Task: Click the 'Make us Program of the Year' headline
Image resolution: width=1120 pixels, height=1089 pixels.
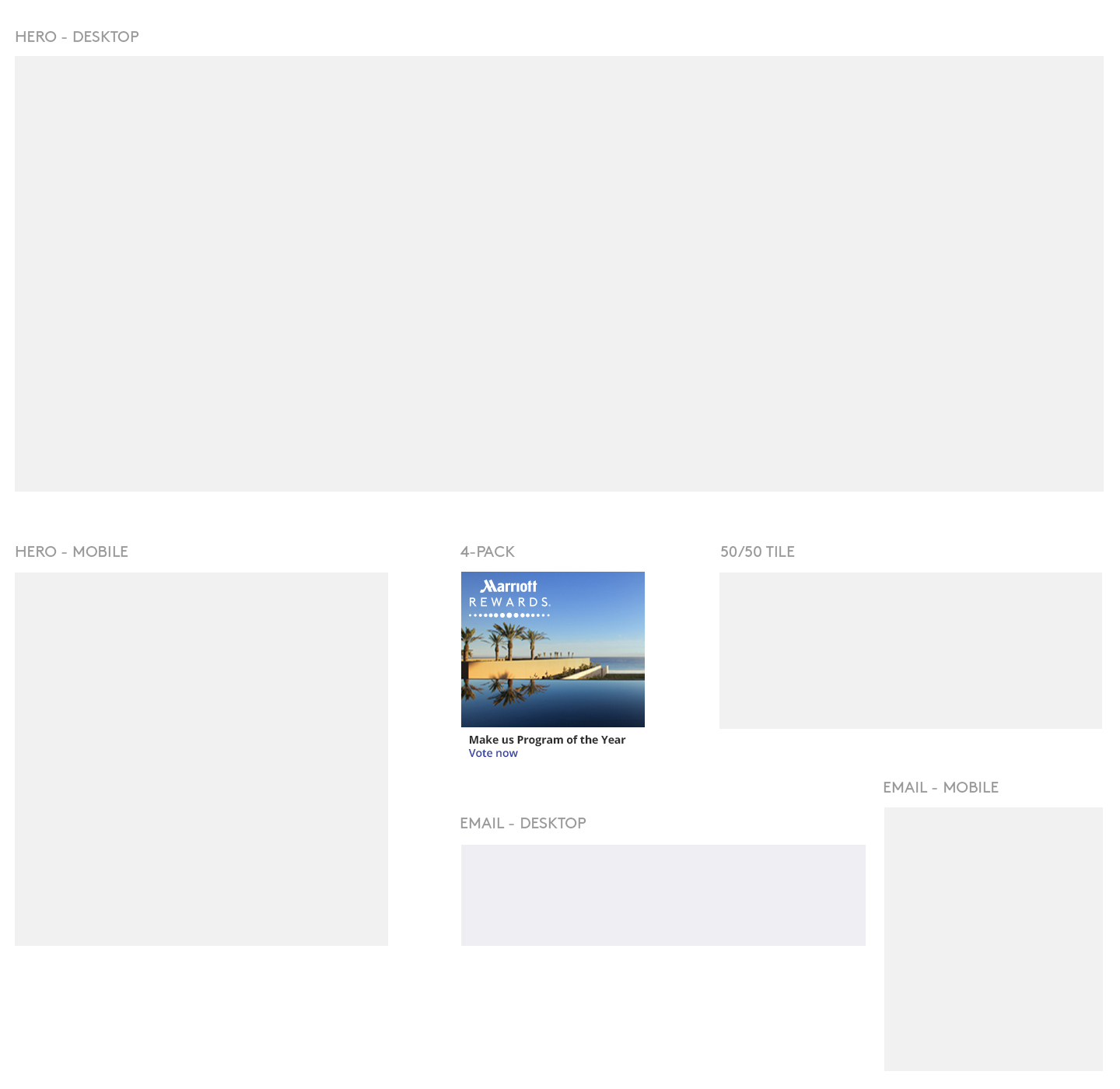Action: click(547, 740)
